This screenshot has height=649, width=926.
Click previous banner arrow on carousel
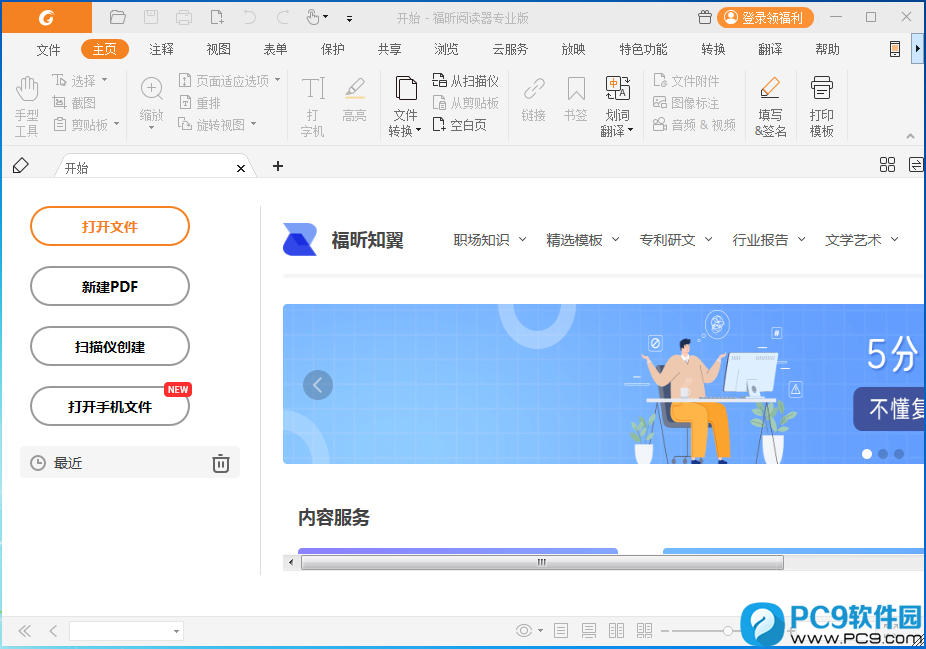tap(318, 385)
